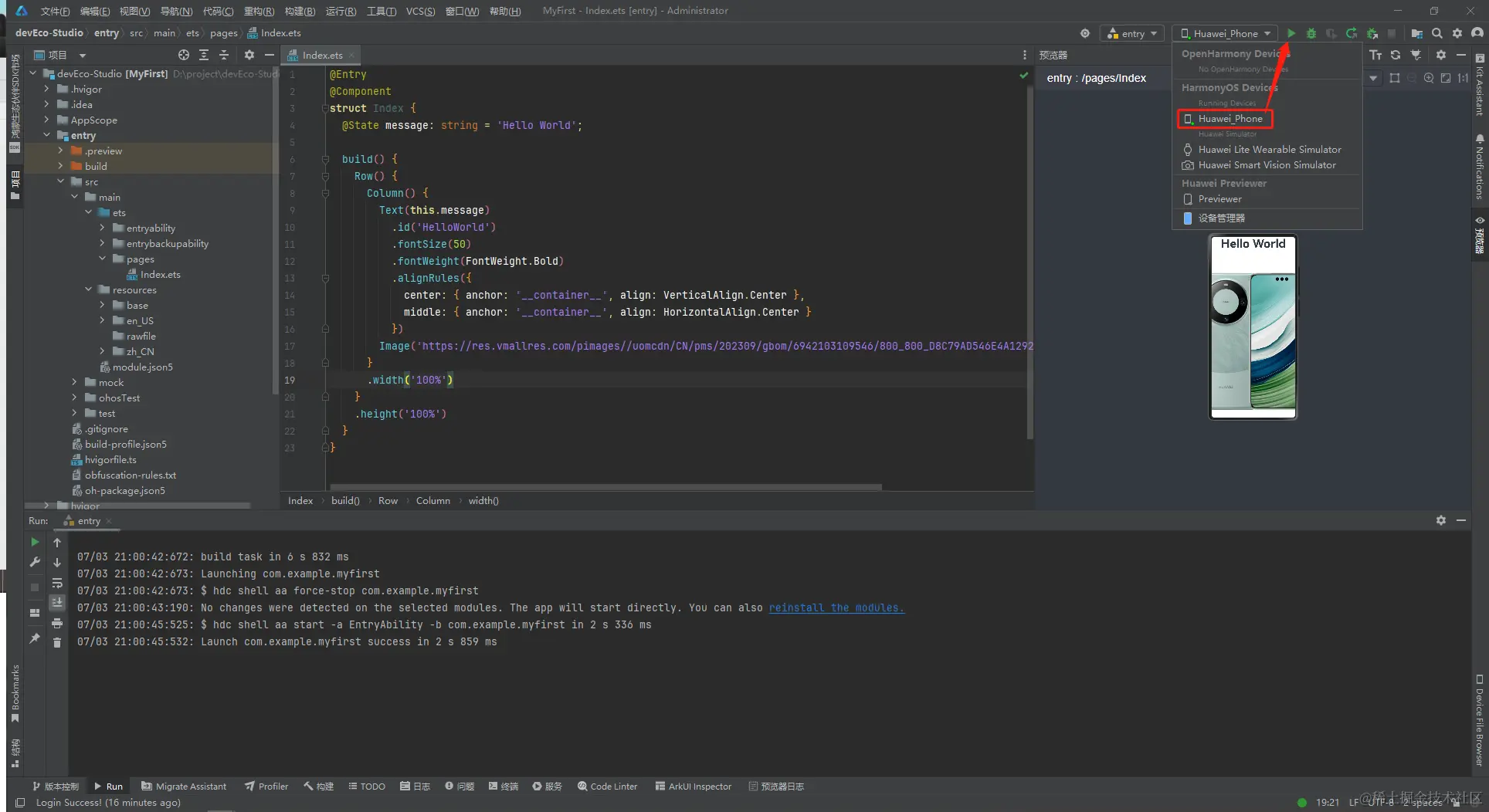Expand the ohosTest folder
1489x812 pixels.
pos(74,398)
